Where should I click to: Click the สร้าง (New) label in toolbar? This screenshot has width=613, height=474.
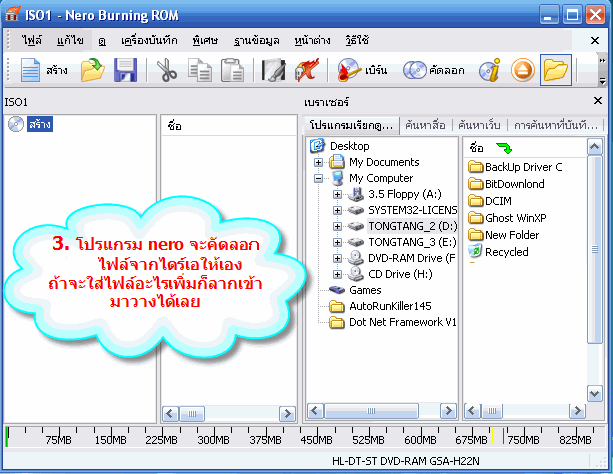pyautogui.click(x=57, y=70)
